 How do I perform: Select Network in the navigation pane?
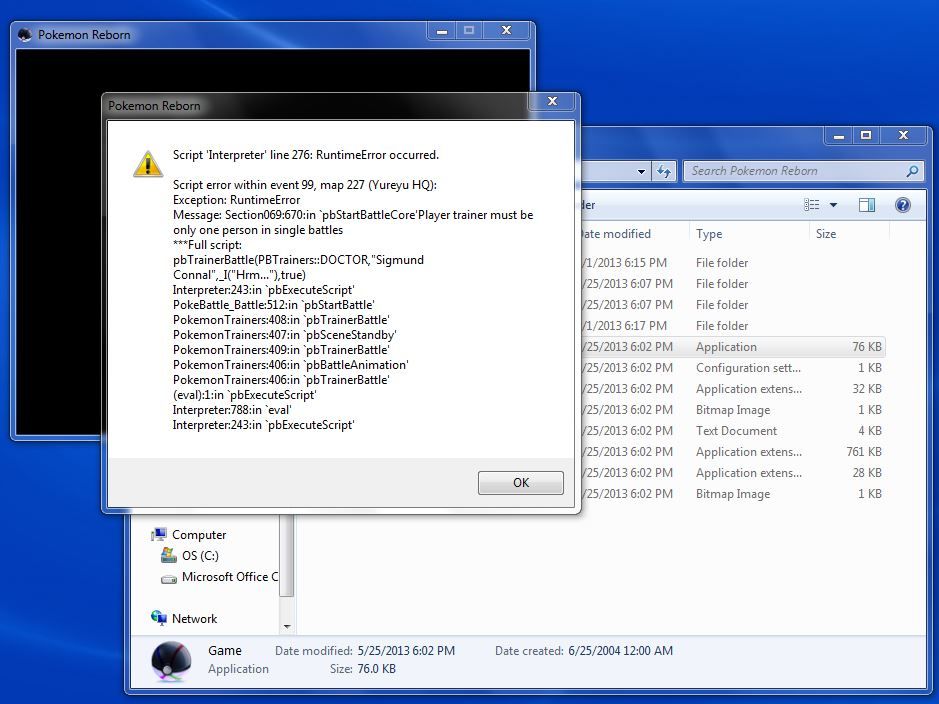(194, 619)
